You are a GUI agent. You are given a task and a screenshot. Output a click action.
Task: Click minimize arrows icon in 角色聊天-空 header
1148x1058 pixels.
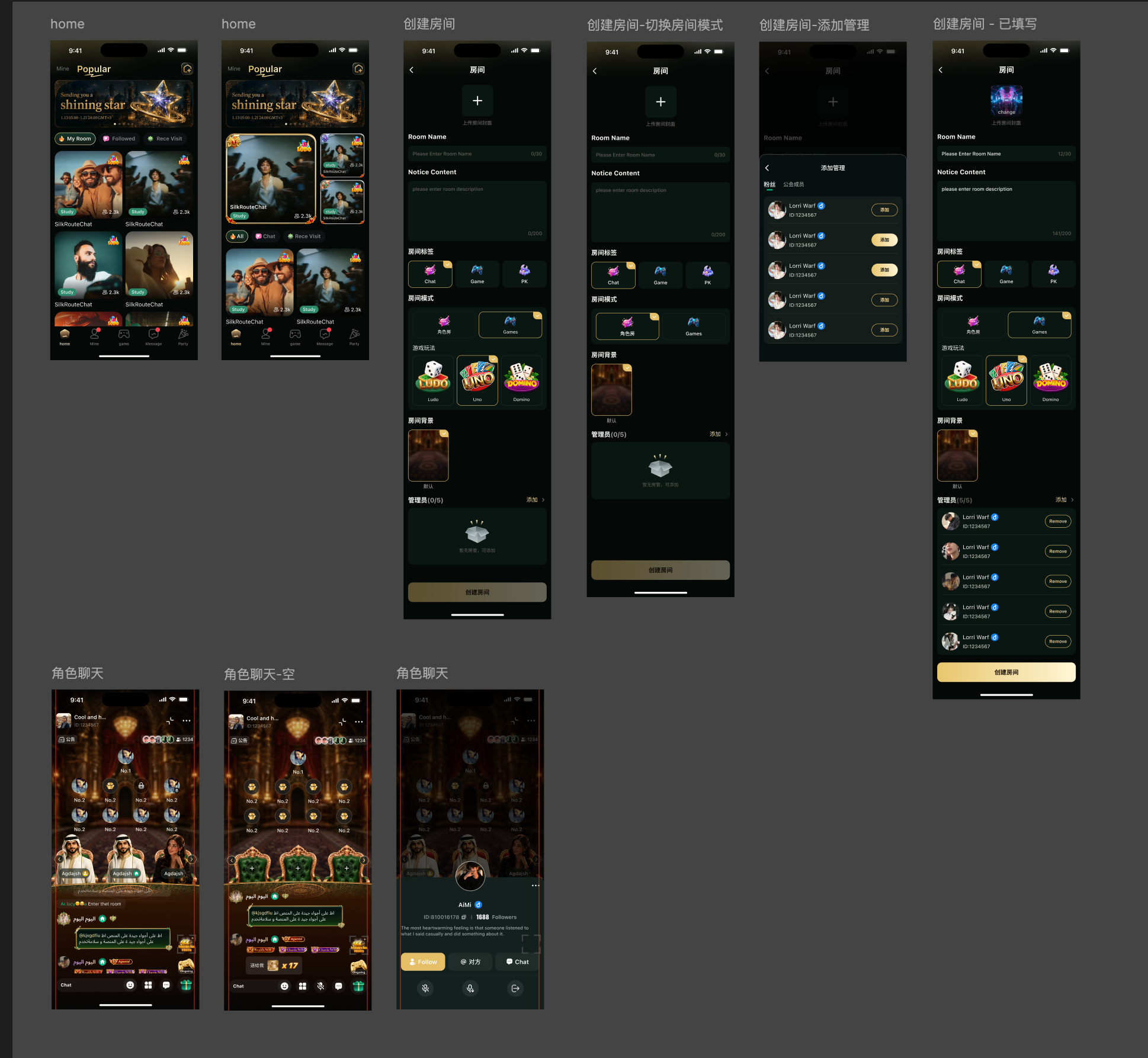pos(342,722)
